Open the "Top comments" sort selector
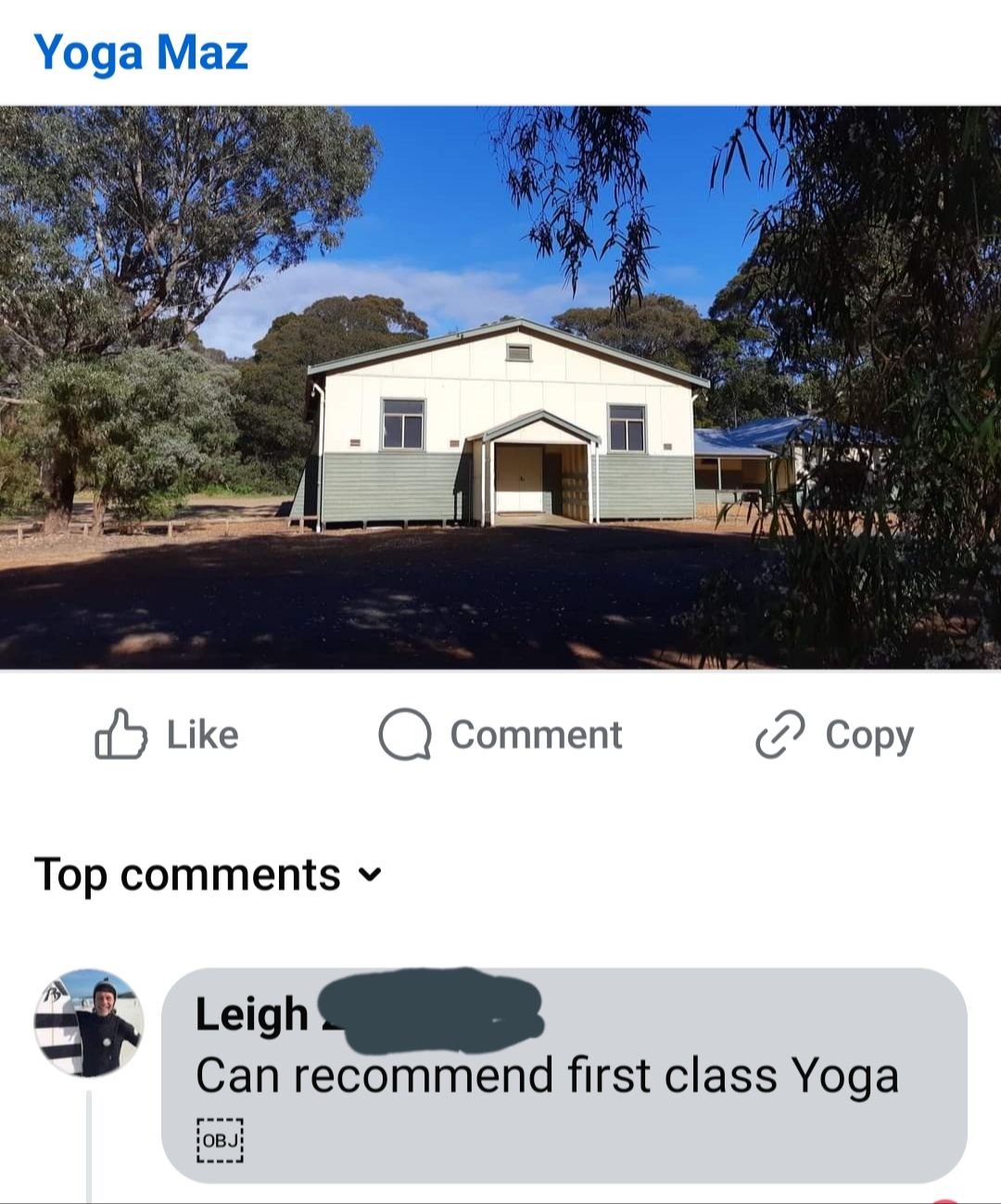The image size is (1001, 1204). pyautogui.click(x=208, y=875)
